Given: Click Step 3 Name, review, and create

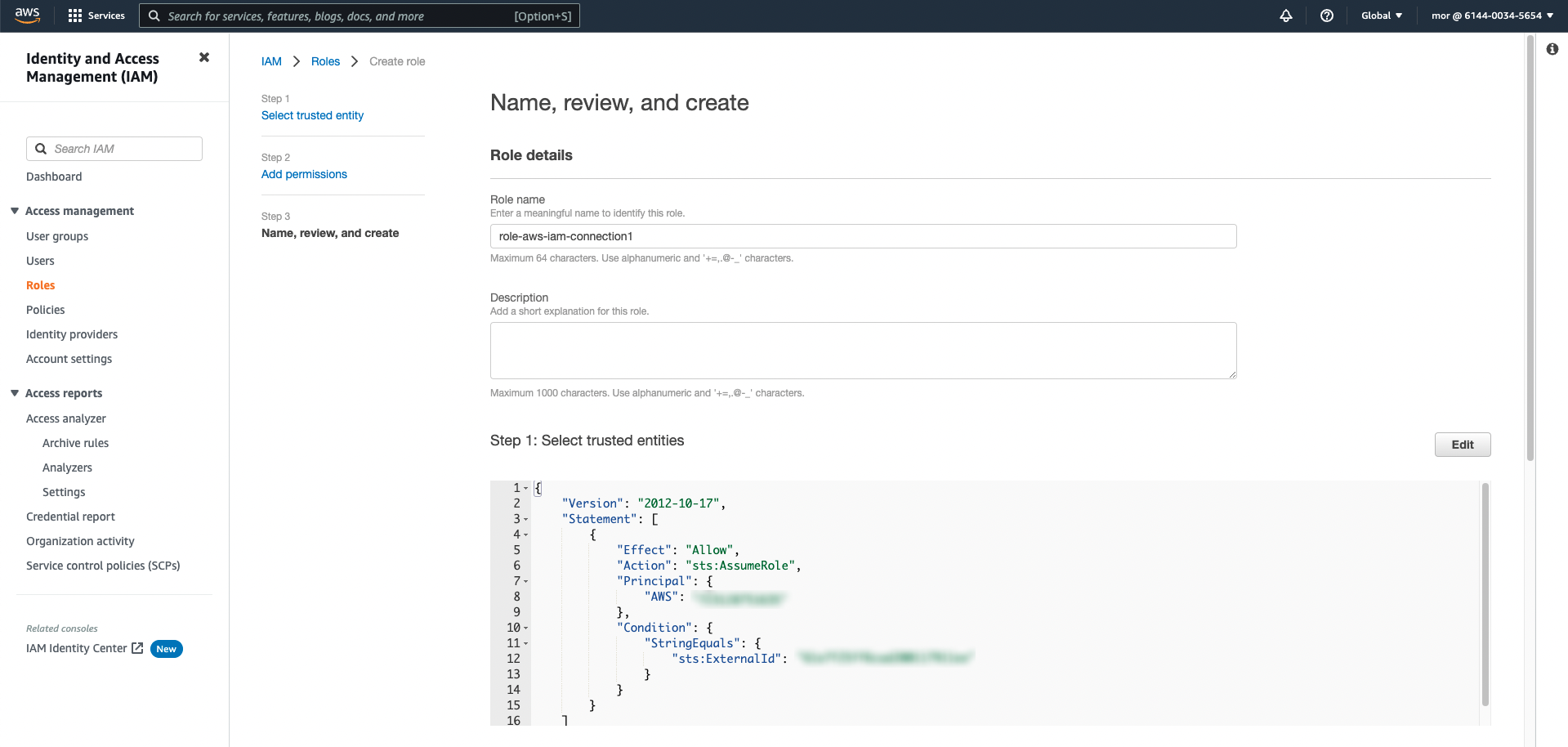Looking at the screenshot, I should pos(330,233).
